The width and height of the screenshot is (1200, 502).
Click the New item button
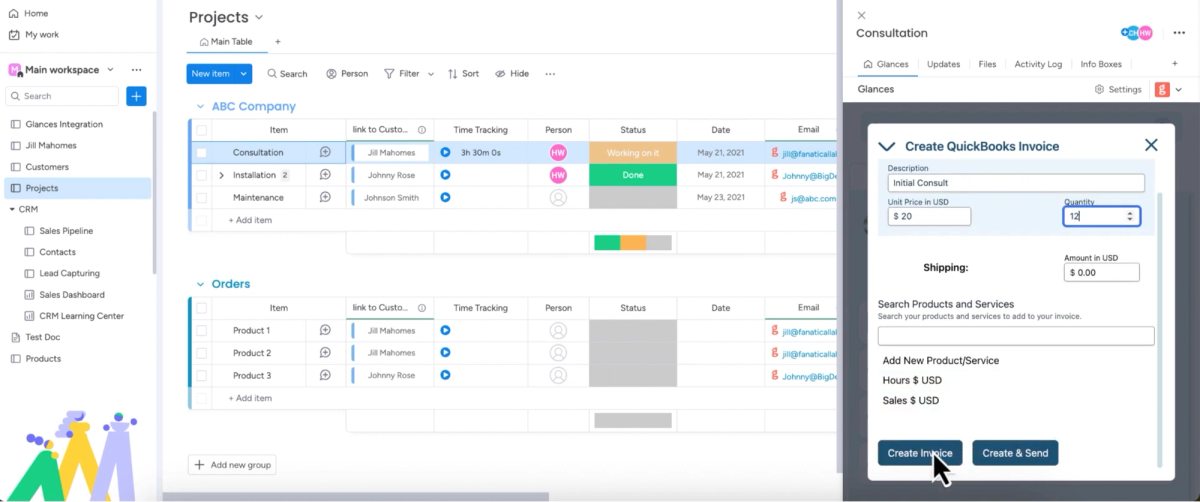[211, 74]
